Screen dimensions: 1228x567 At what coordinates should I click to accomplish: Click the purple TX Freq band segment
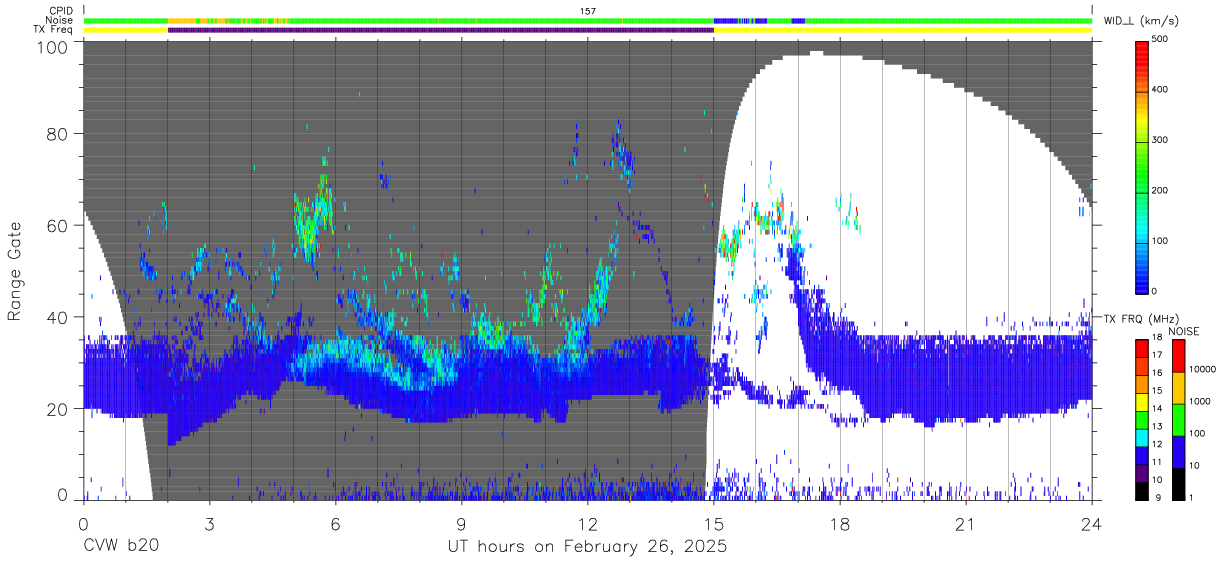441,30
